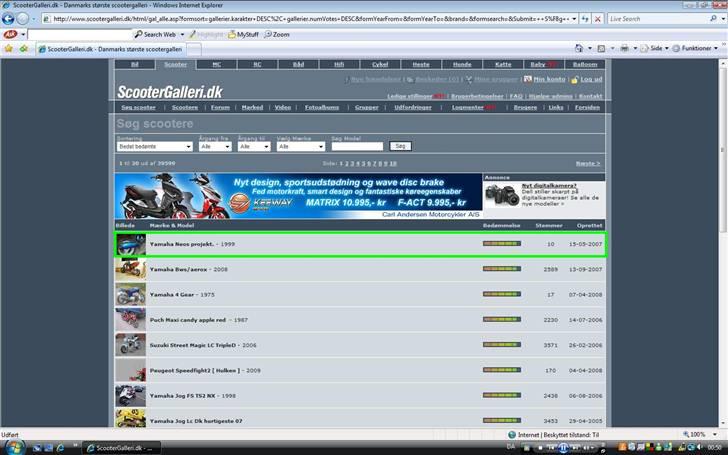Click the Log ud link

(589, 79)
